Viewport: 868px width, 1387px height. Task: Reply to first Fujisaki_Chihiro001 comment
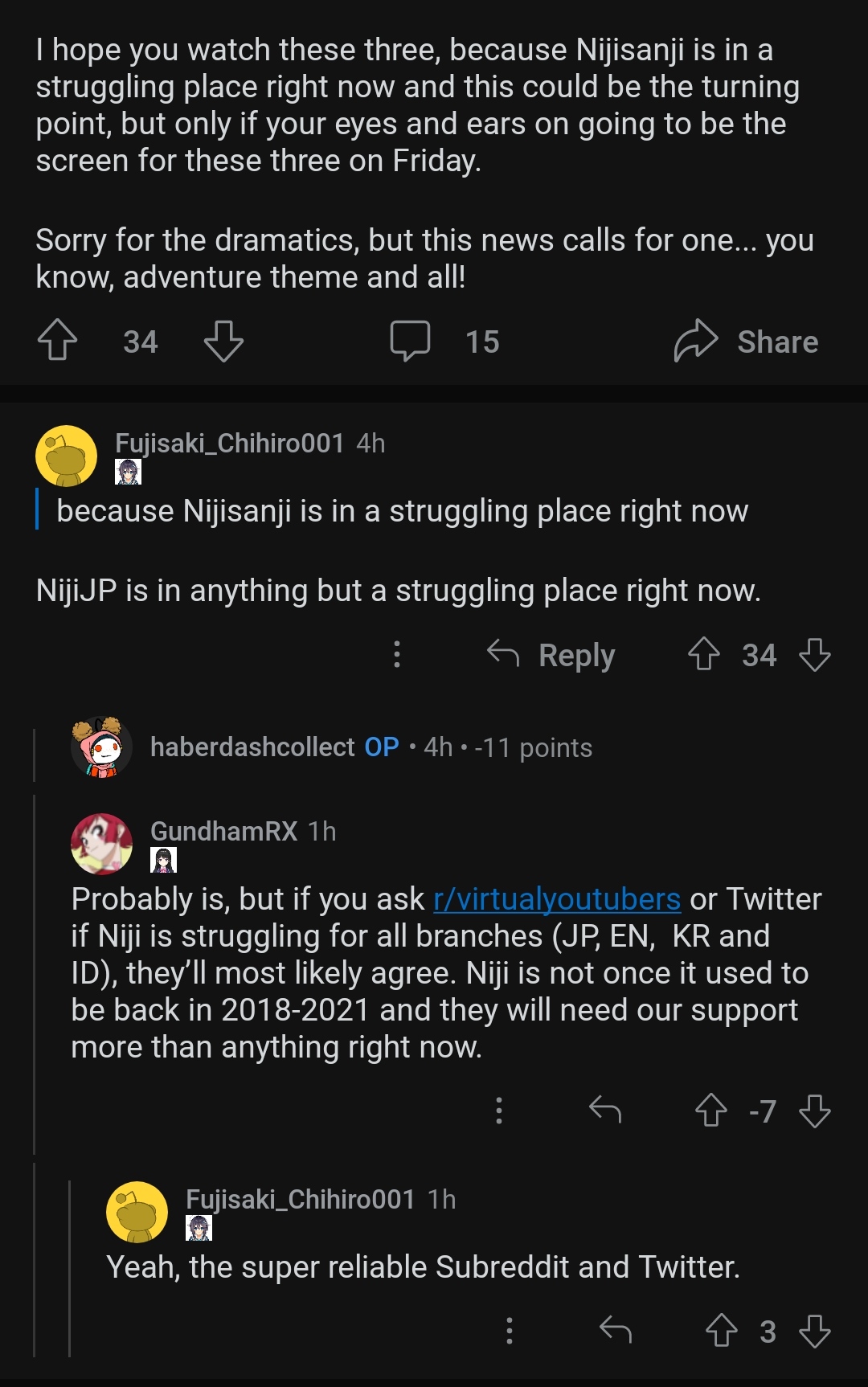point(552,654)
